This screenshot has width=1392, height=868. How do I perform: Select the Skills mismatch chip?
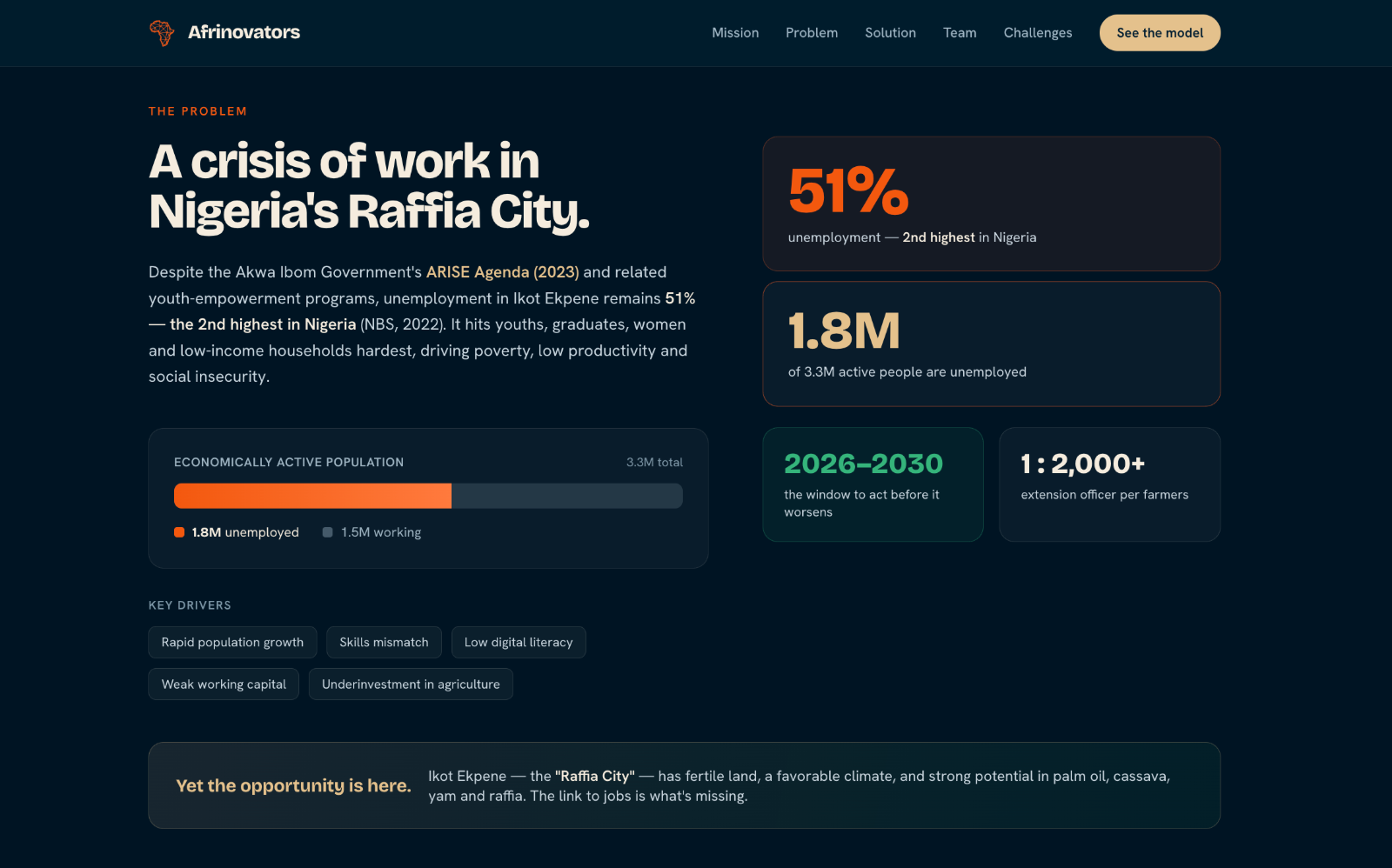pos(384,643)
